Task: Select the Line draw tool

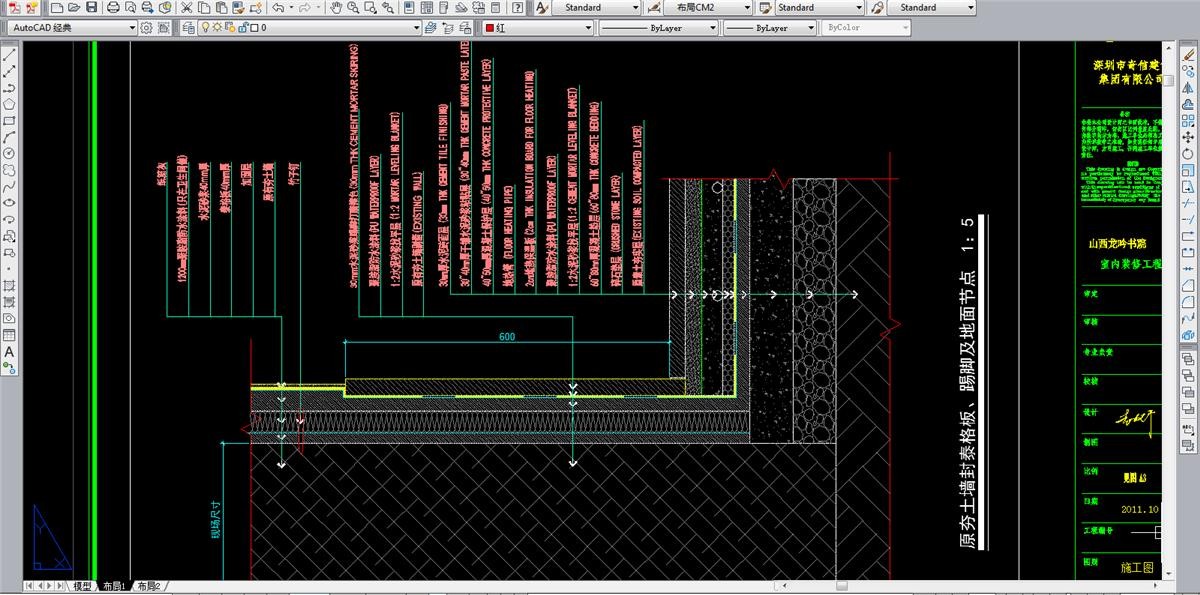Action: (x=9, y=55)
